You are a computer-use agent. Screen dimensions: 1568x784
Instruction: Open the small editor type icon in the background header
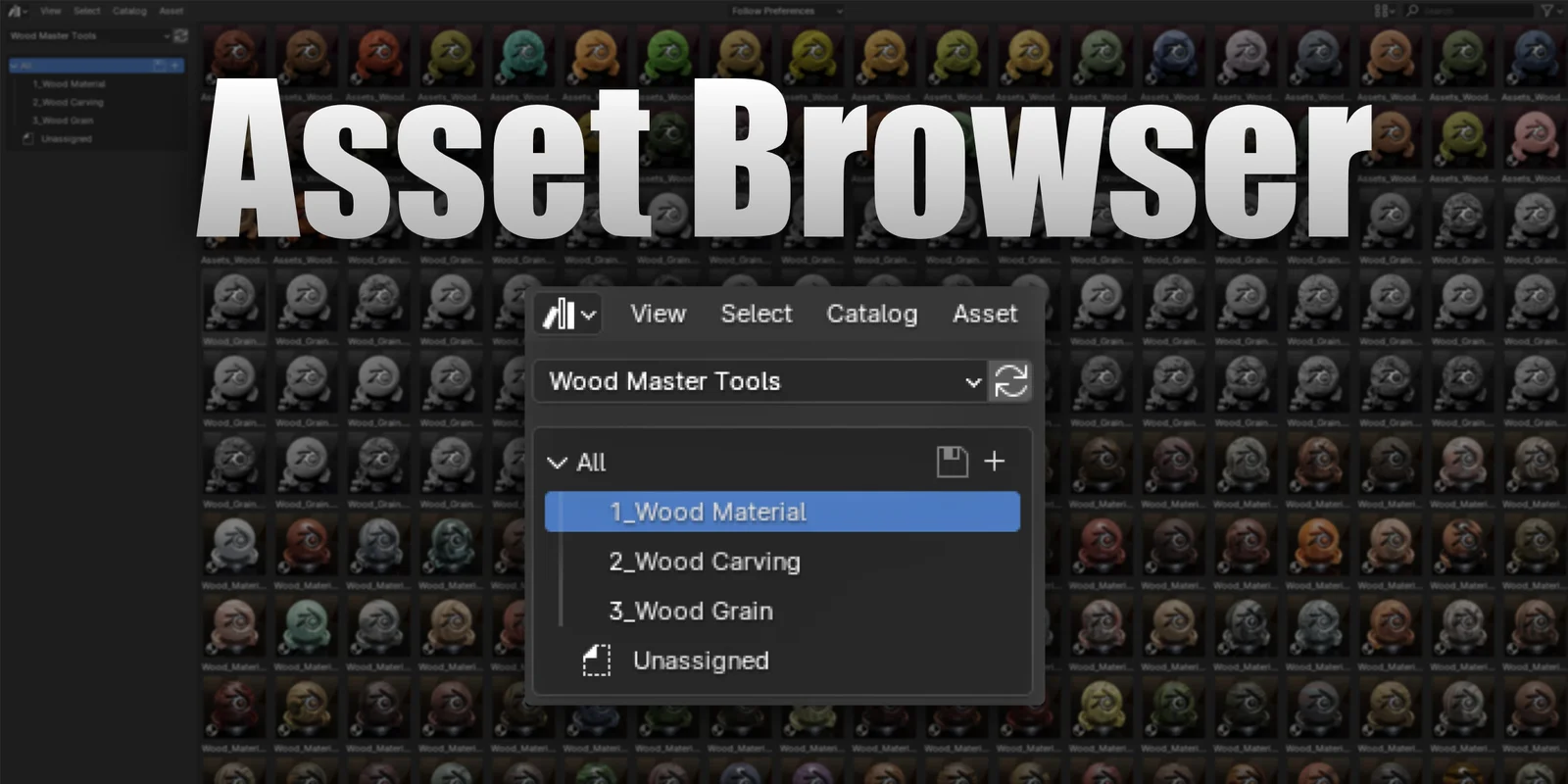pos(18,11)
